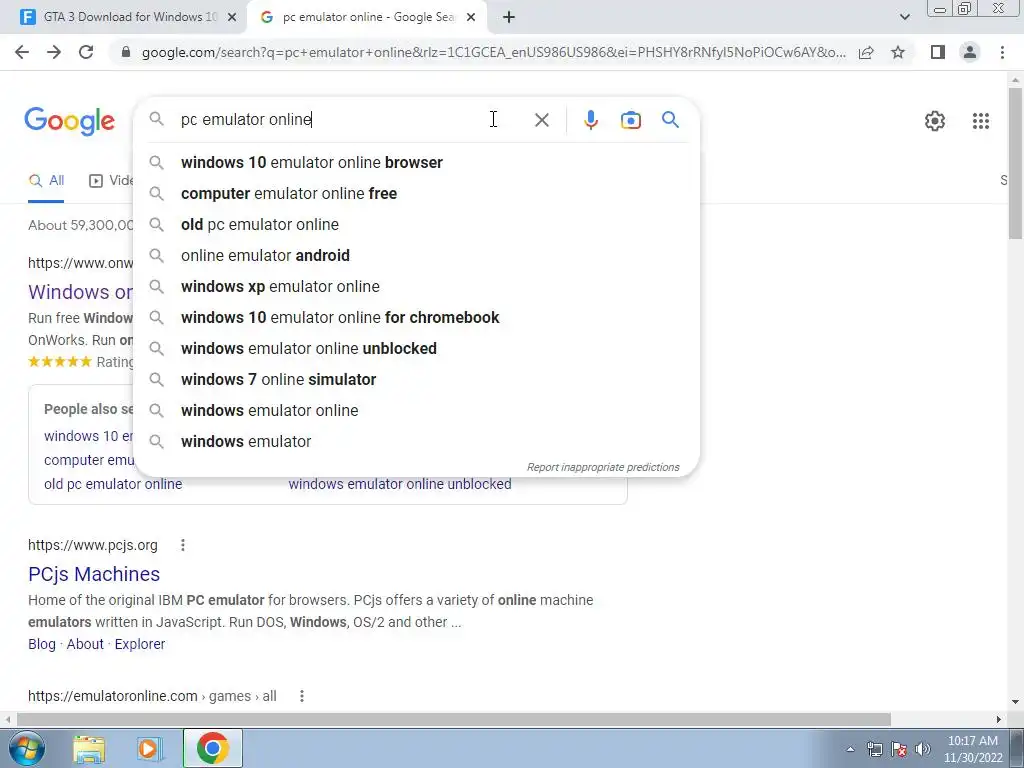Close the GTA 3 Download tab

pos(231,18)
